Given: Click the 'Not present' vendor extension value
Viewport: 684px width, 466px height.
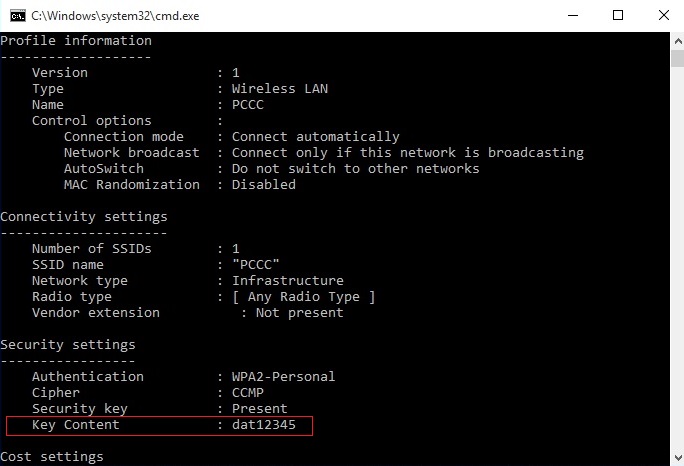Looking at the screenshot, I should pyautogui.click(x=300, y=313).
